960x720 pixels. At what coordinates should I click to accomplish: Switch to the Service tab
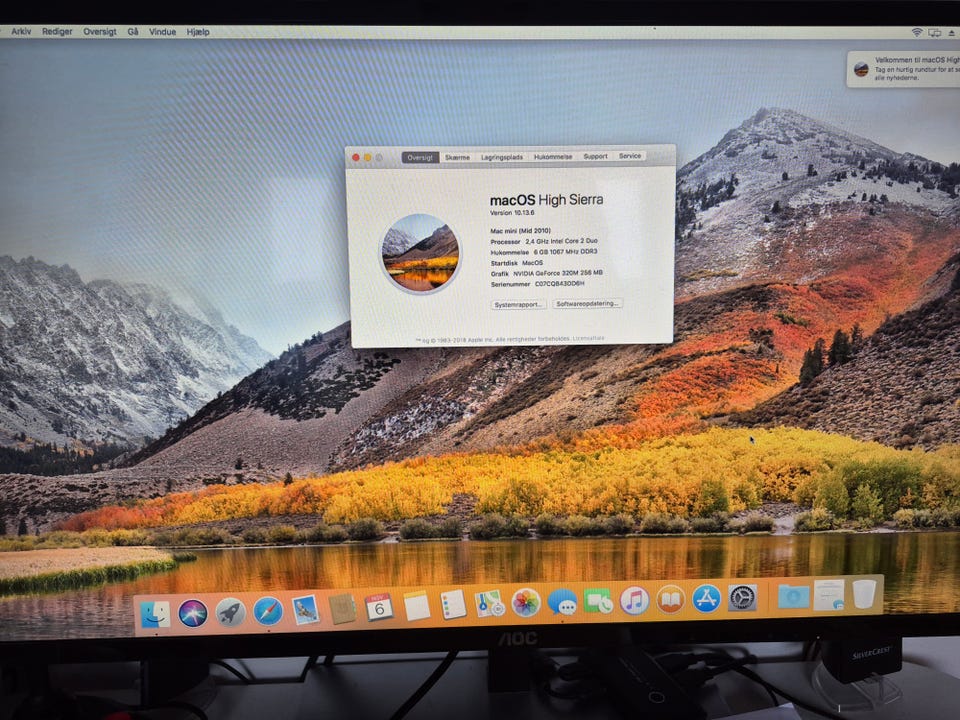point(629,156)
